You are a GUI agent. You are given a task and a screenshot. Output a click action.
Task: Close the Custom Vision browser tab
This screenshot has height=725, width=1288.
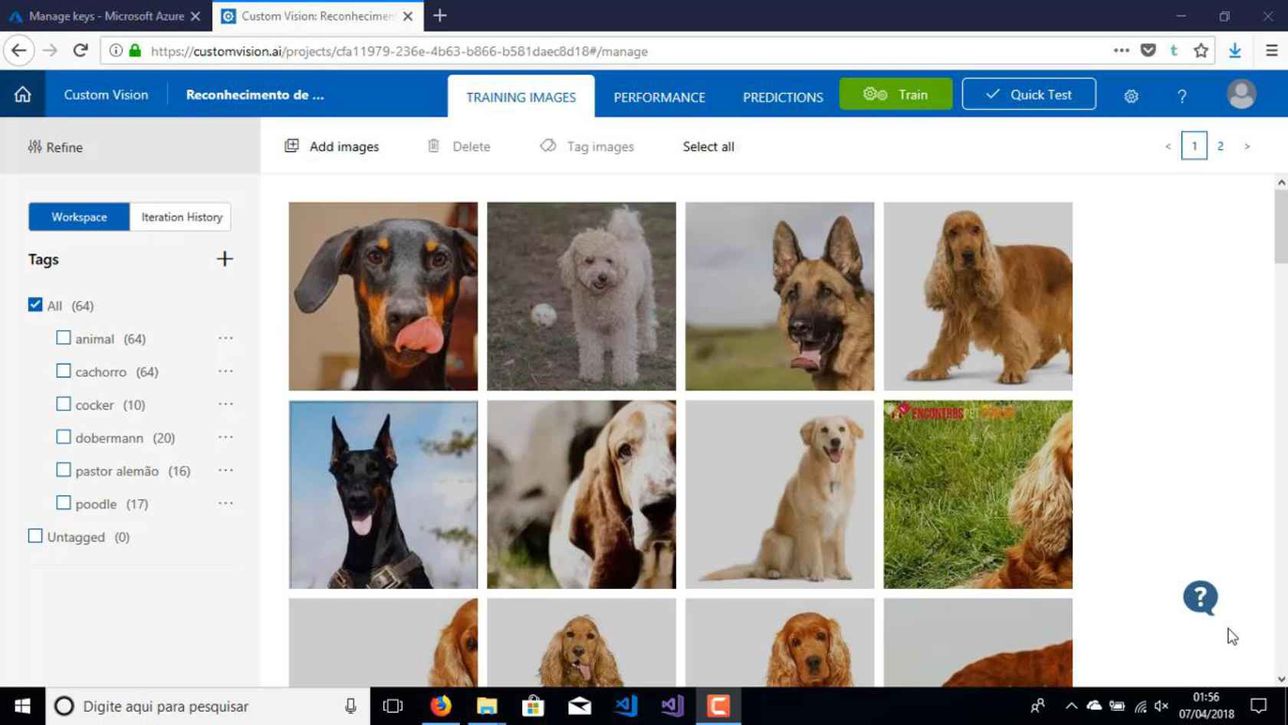(408, 16)
